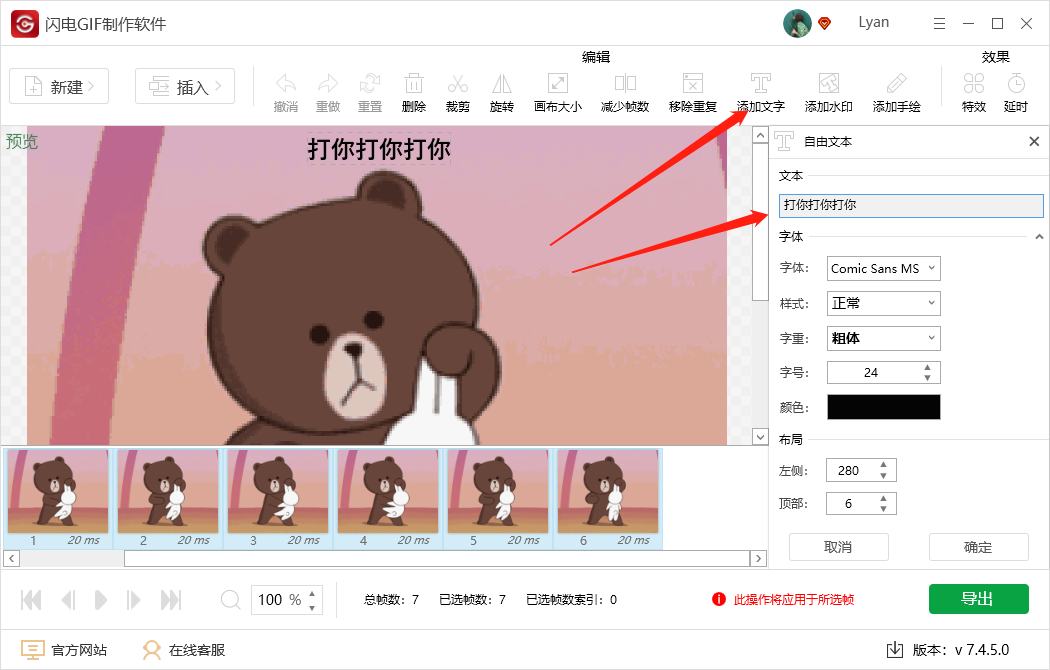The image size is (1050, 670).
Task: Click the zoom magnifier icon
Action: click(x=230, y=600)
